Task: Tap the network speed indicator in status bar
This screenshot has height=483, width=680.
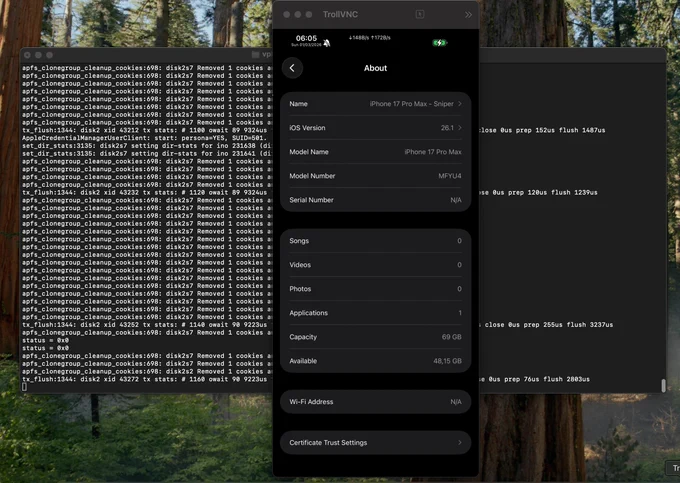Action: pos(369,38)
